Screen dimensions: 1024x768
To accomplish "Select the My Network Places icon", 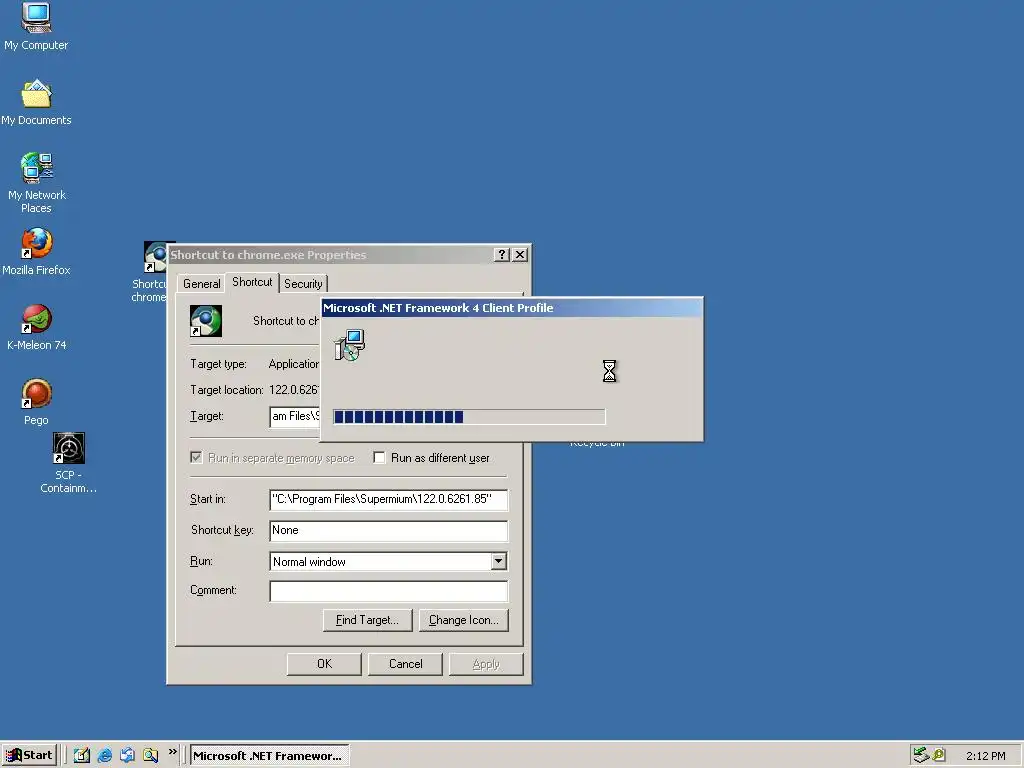I will click(x=37, y=183).
